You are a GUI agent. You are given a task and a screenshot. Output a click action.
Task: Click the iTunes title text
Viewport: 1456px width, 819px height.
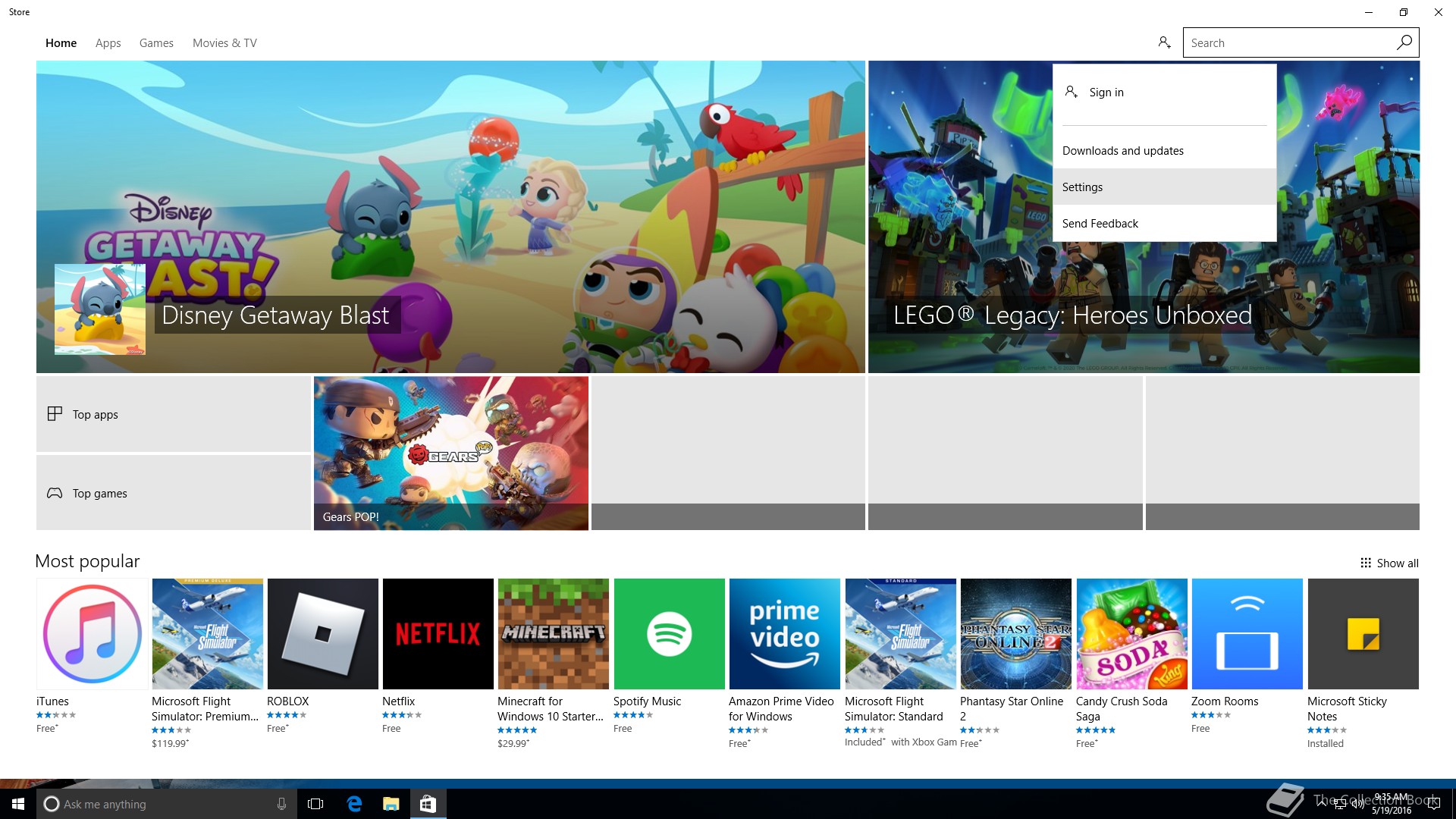pyautogui.click(x=52, y=701)
